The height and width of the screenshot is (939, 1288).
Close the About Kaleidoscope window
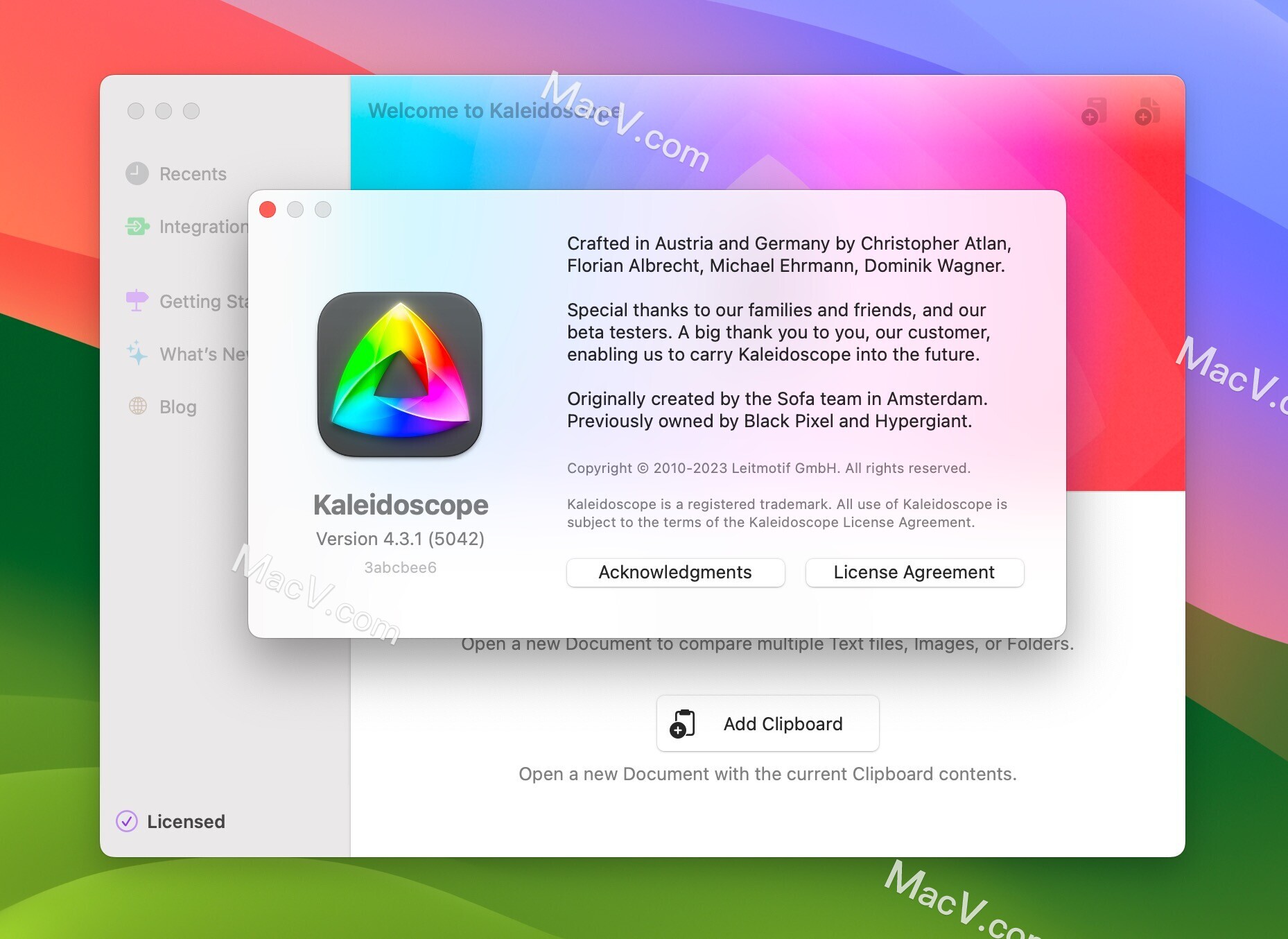pyautogui.click(x=268, y=209)
